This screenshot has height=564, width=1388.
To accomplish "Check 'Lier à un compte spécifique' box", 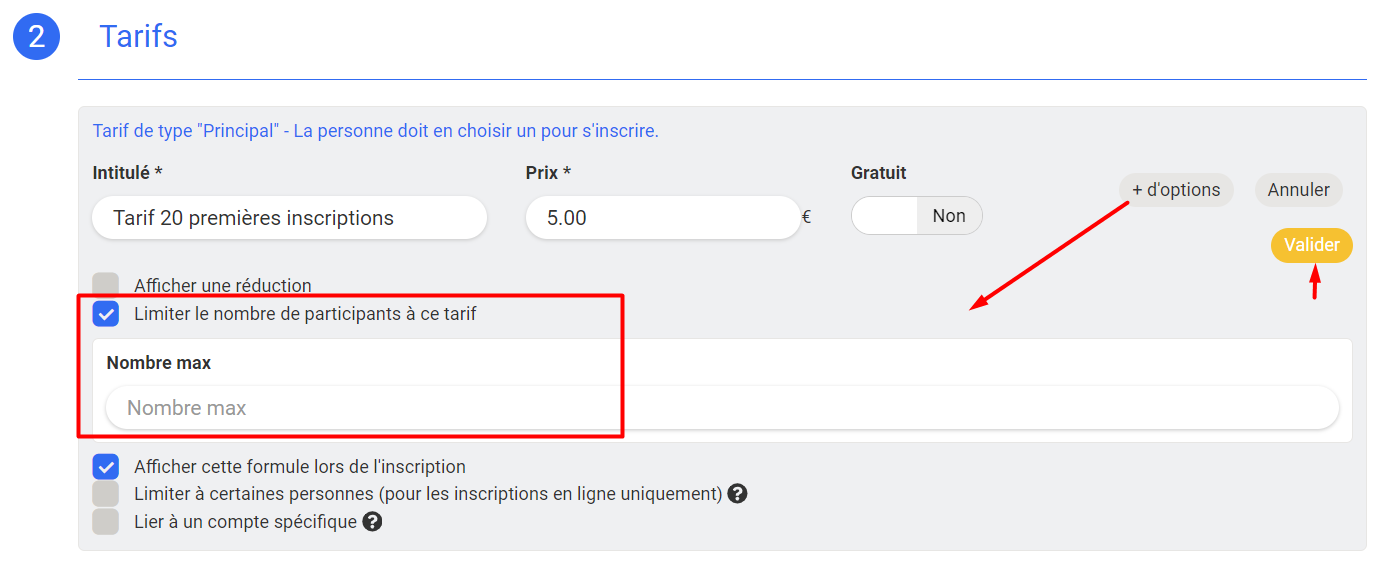I will 106,521.
